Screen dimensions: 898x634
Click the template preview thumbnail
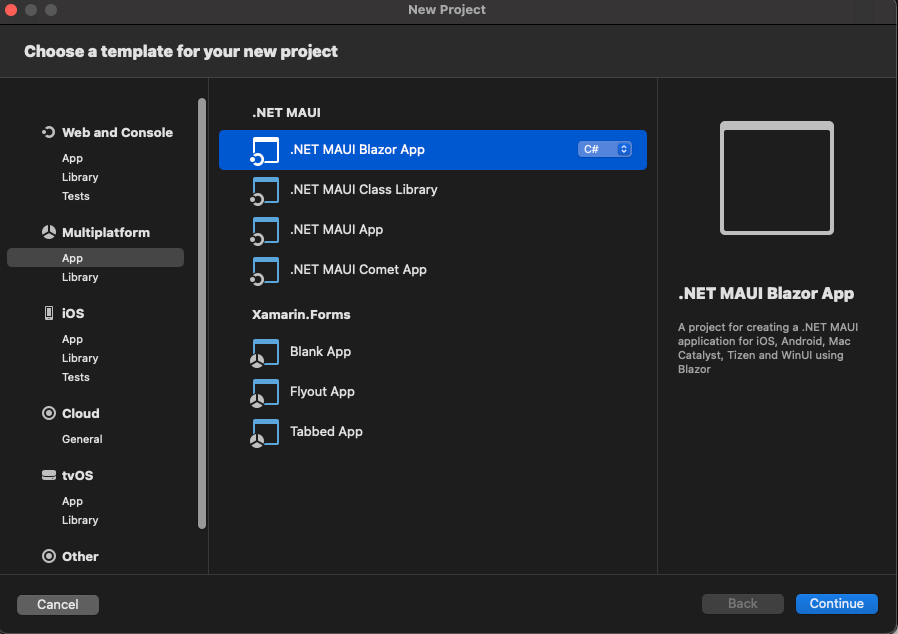(777, 178)
